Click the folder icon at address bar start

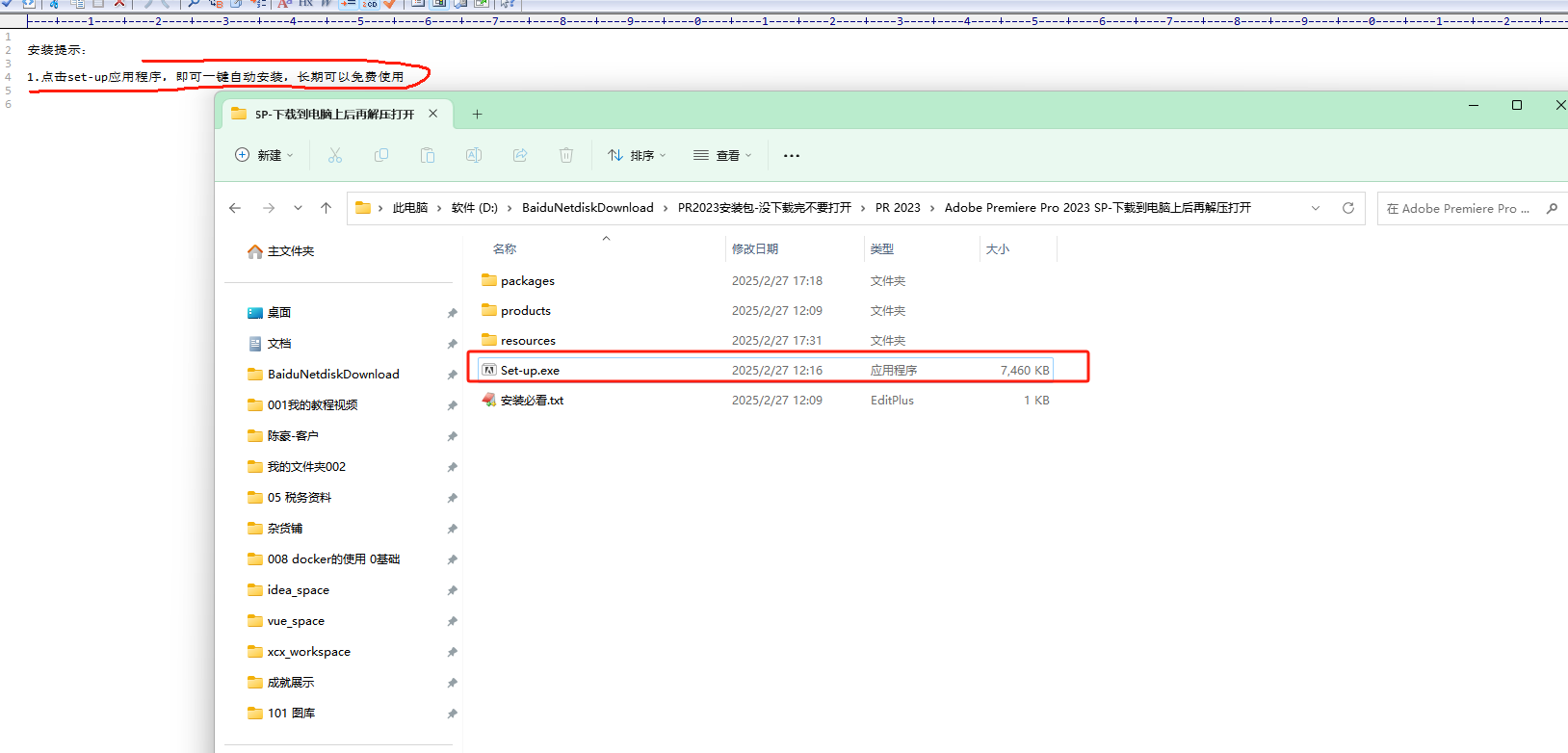coord(363,208)
